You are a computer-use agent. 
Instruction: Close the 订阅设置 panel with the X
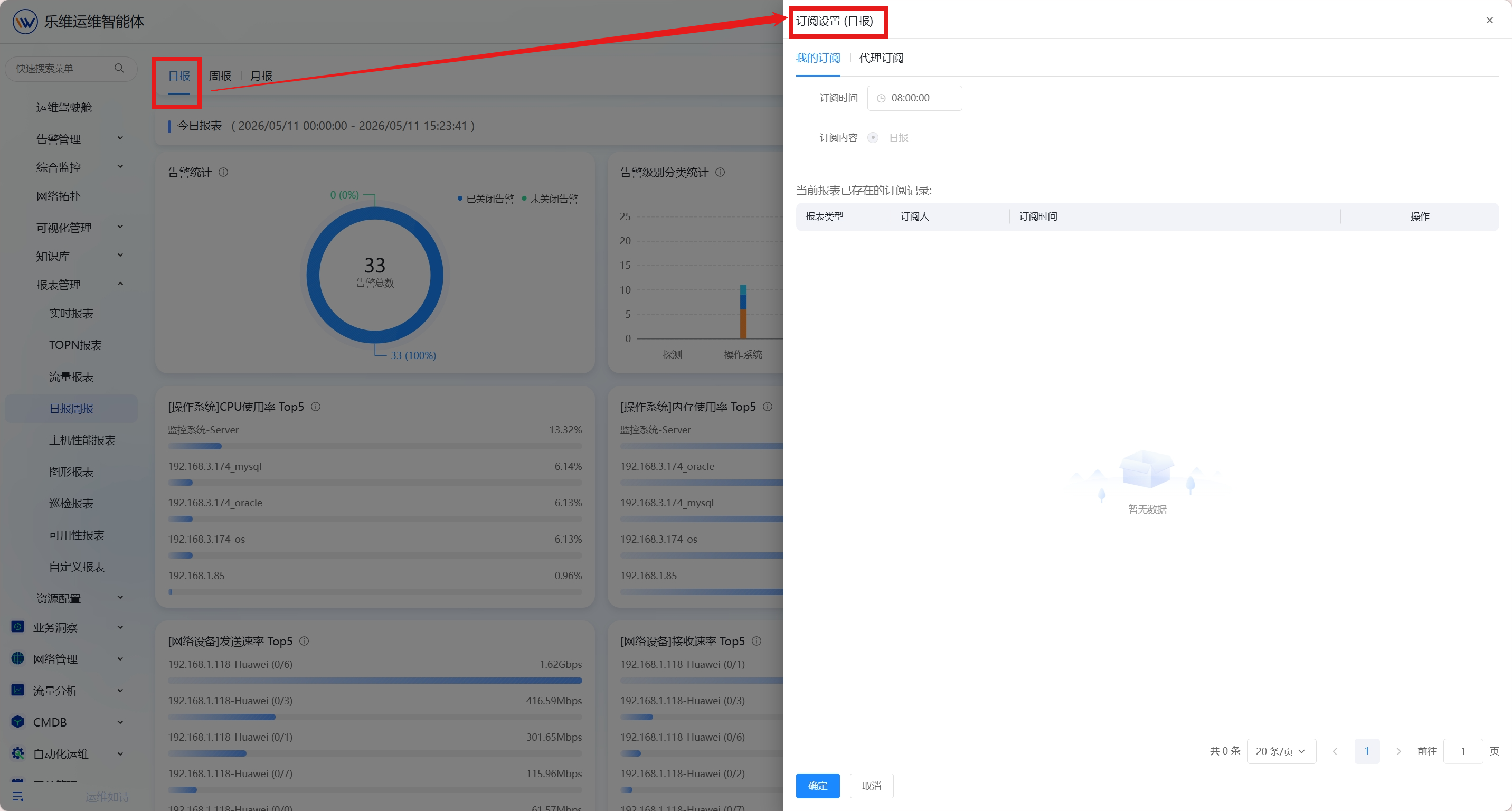coord(1489,21)
